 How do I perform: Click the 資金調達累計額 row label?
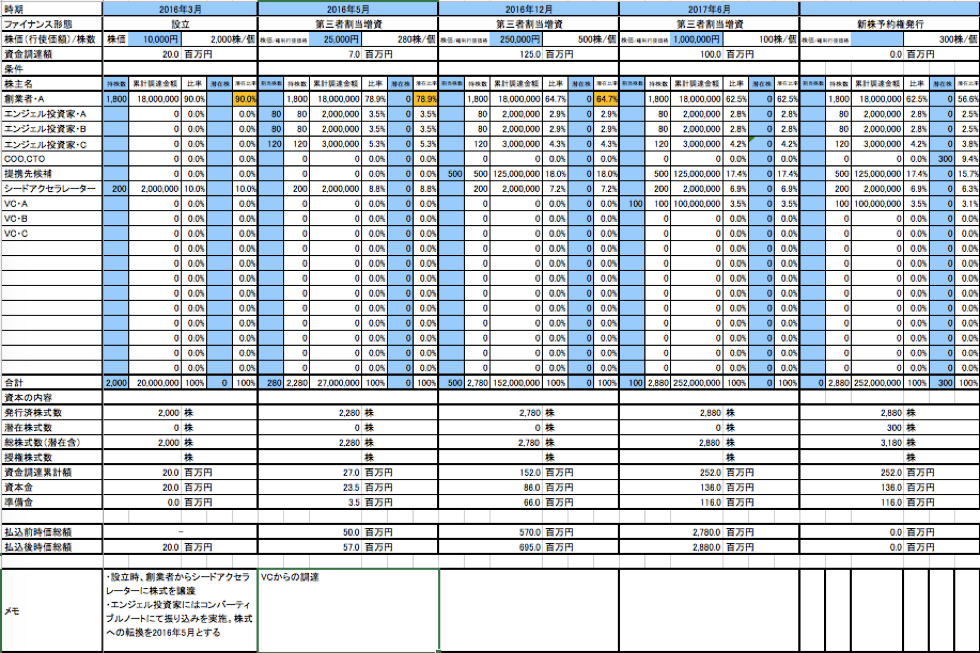pos(52,472)
